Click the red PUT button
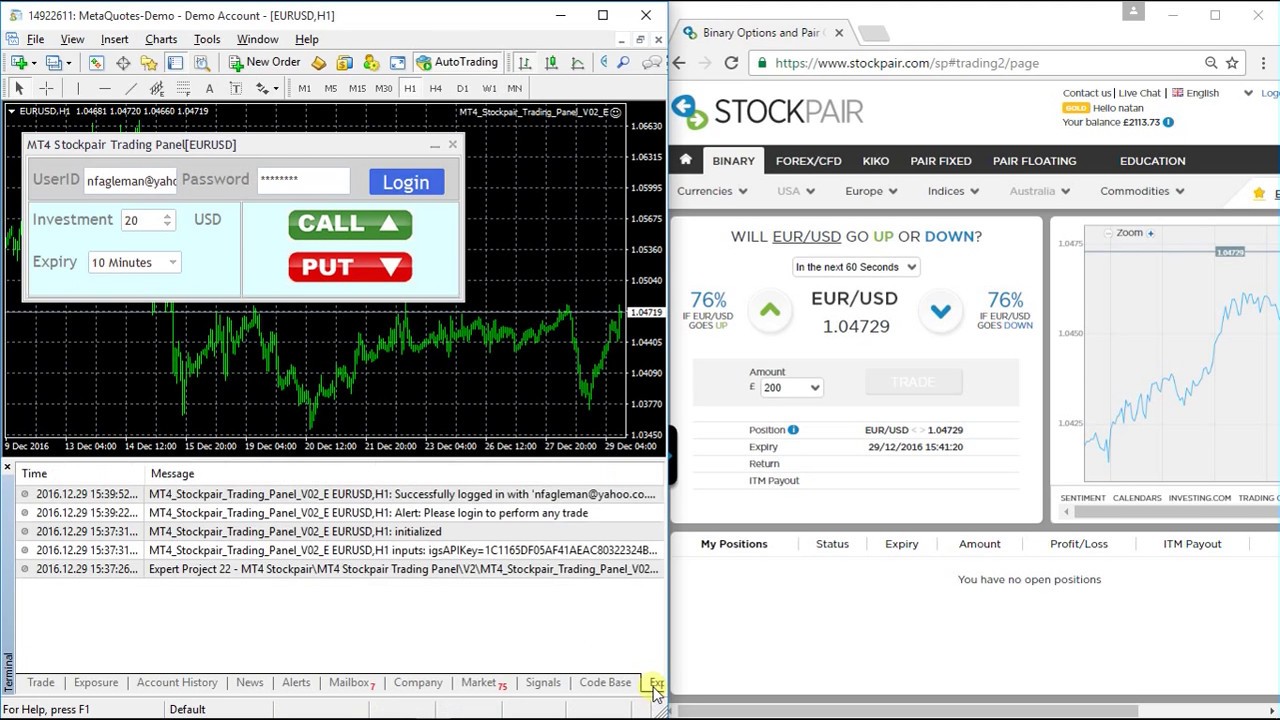The image size is (1280, 720). click(350, 267)
